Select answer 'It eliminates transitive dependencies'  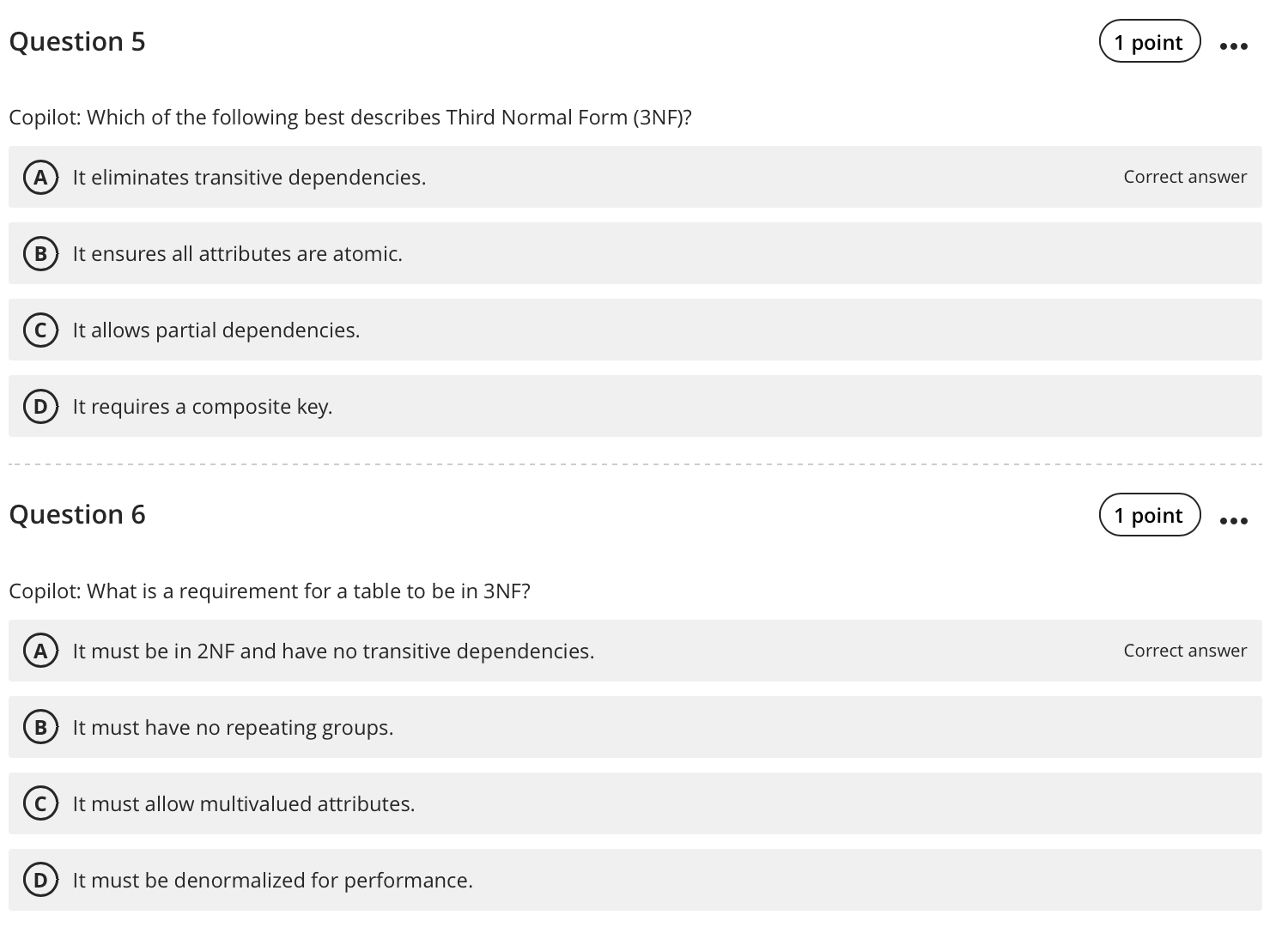coord(249,178)
